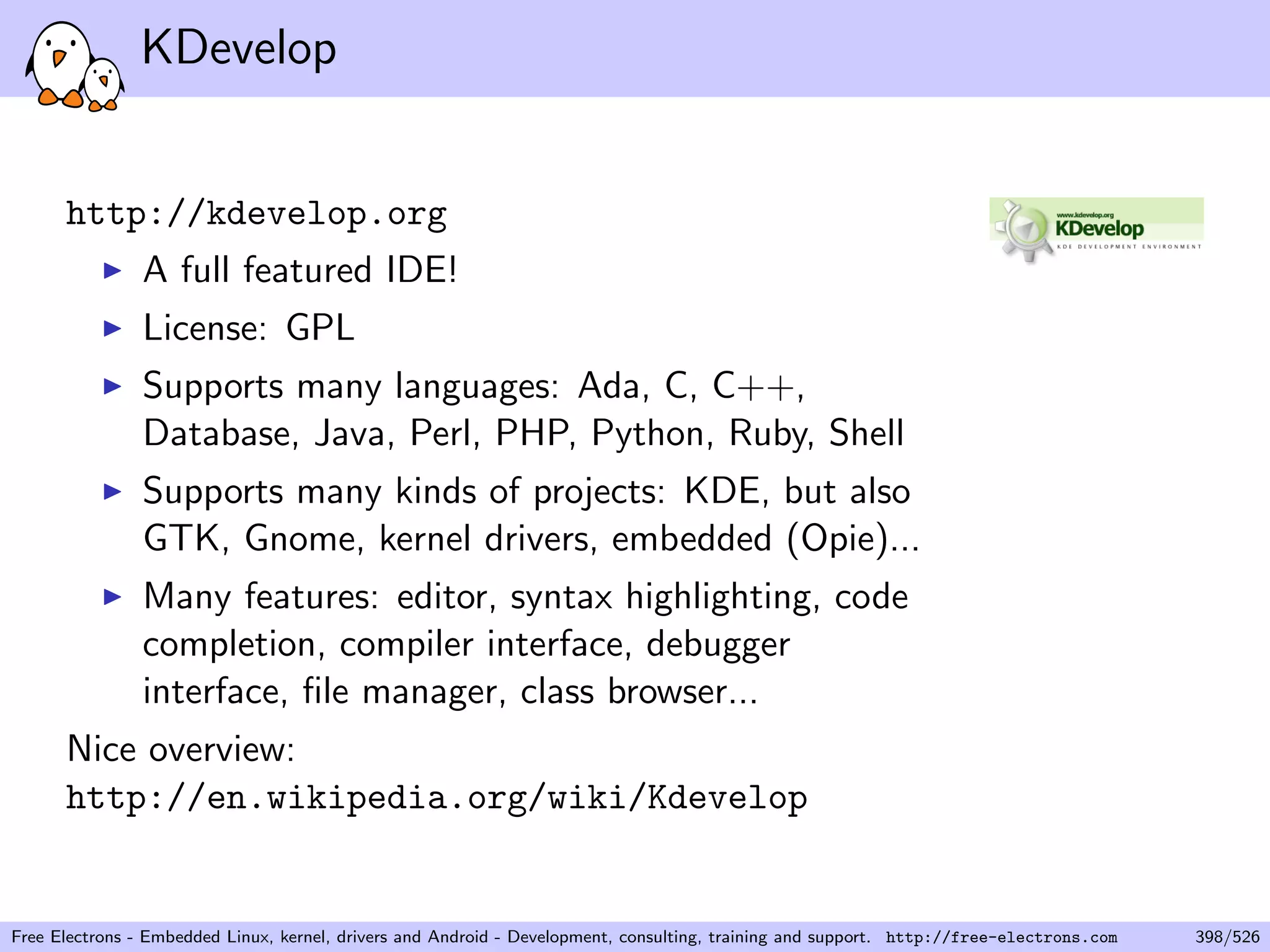Click the 'completion, compiler interface, debugger' line
The image size is (1270, 952).
pos(466,645)
